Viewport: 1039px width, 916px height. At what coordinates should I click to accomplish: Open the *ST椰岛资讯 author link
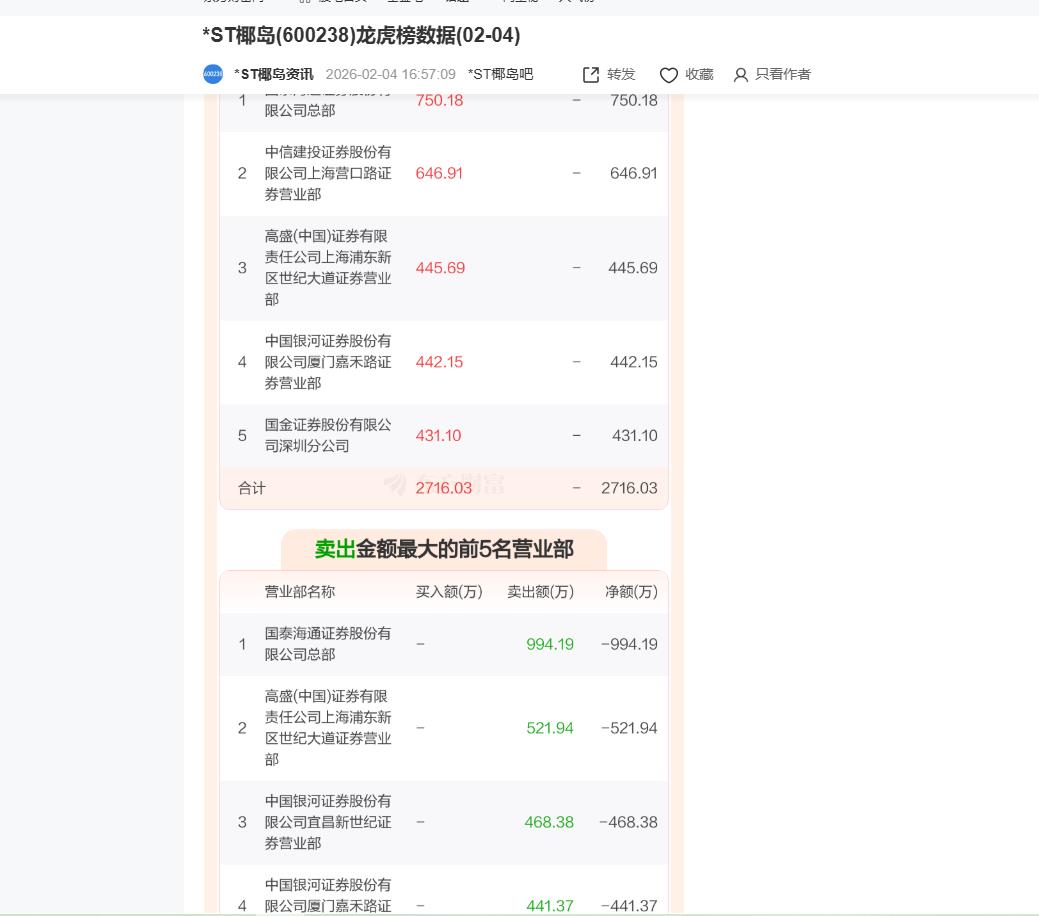click(274, 74)
